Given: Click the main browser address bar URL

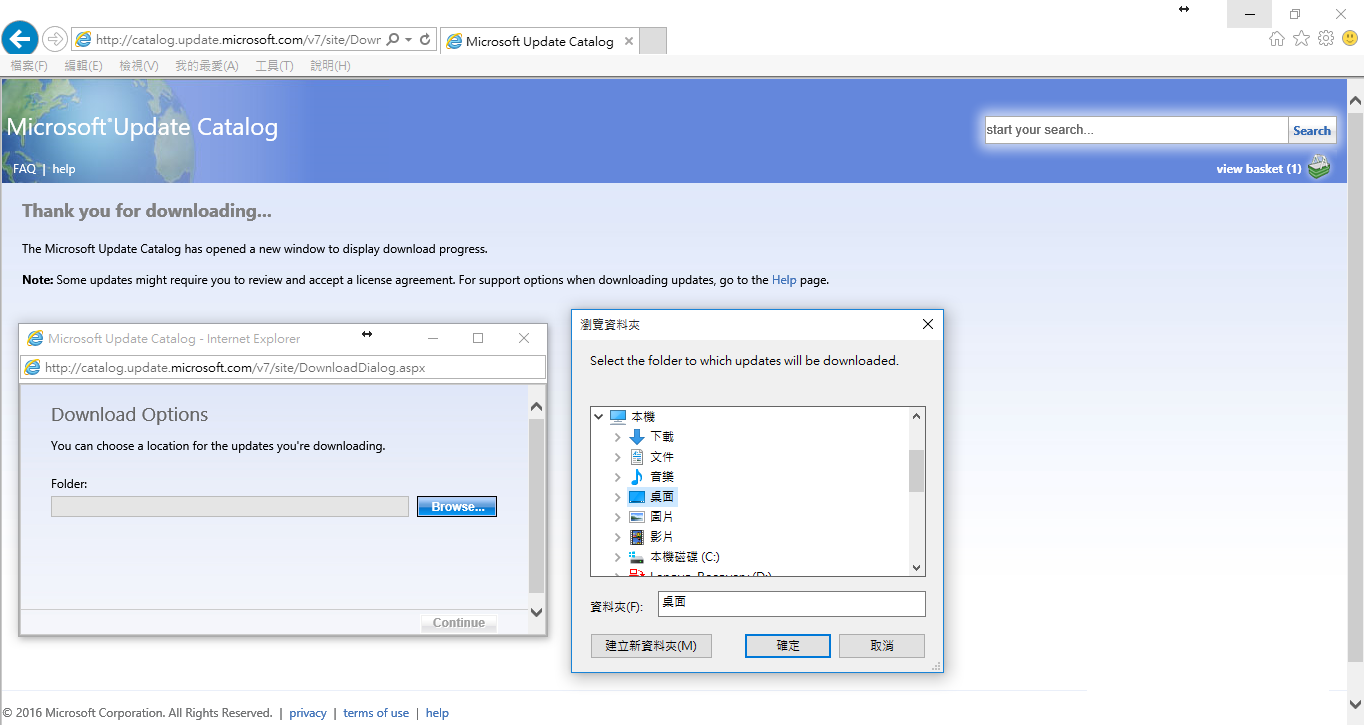Looking at the screenshot, I should point(238,40).
